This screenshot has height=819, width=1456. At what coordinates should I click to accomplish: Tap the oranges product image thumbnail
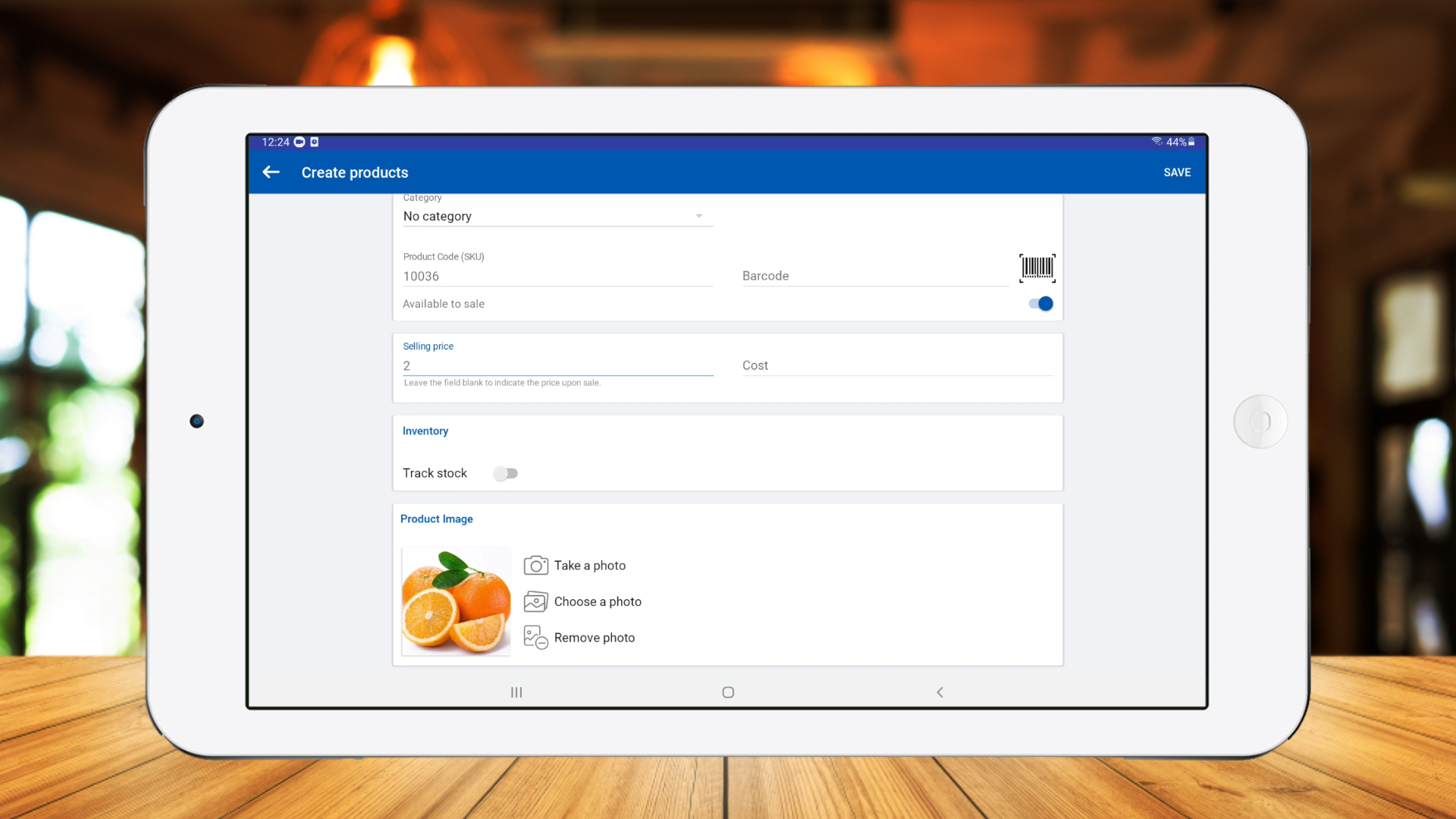456,602
